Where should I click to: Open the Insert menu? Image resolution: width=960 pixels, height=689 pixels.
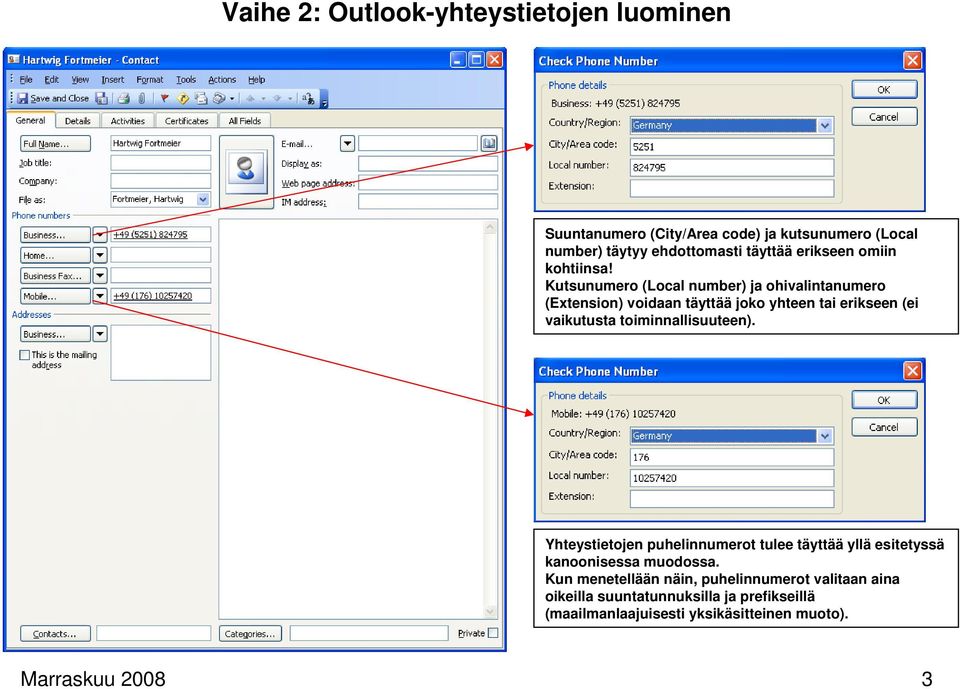(x=113, y=80)
